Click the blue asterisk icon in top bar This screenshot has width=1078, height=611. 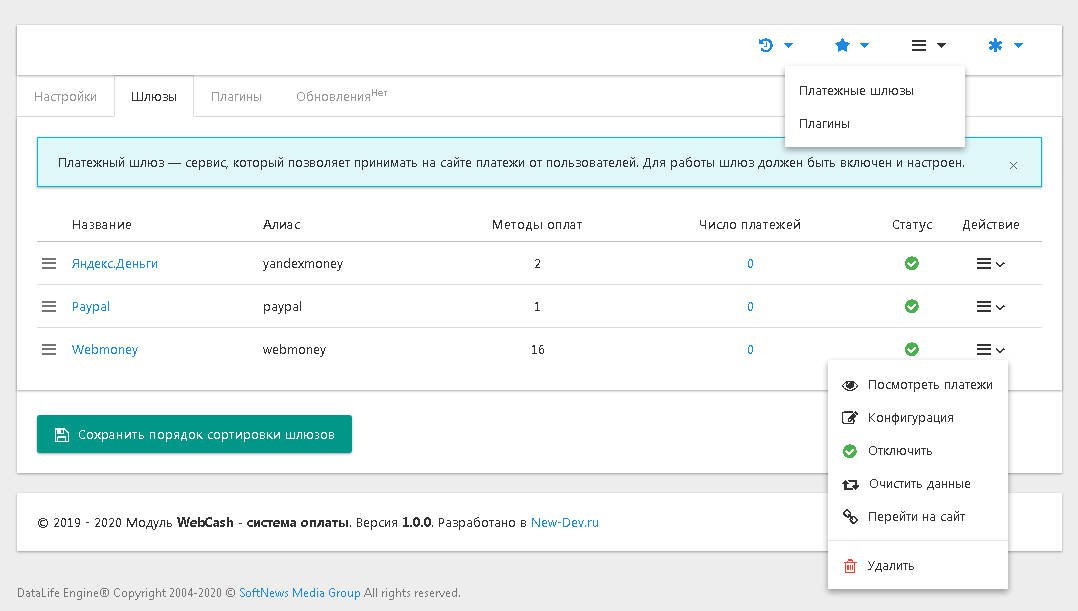[x=995, y=45]
